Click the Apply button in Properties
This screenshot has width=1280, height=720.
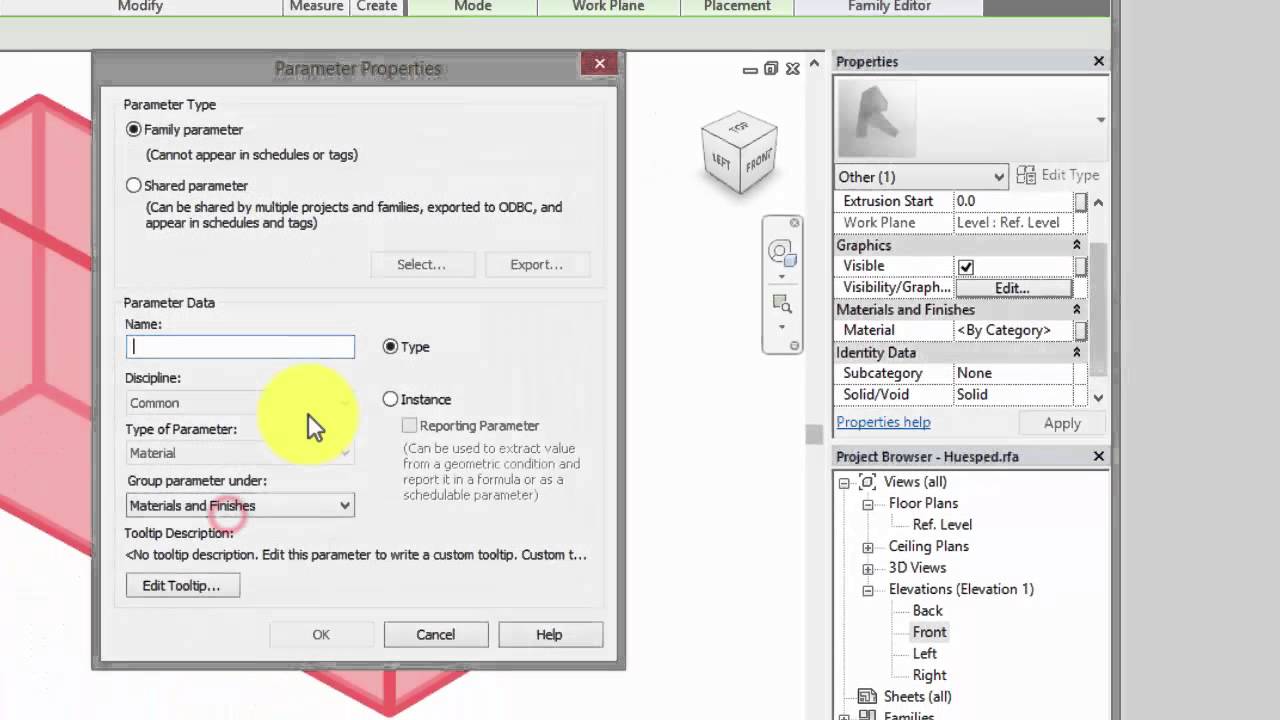(x=1062, y=424)
